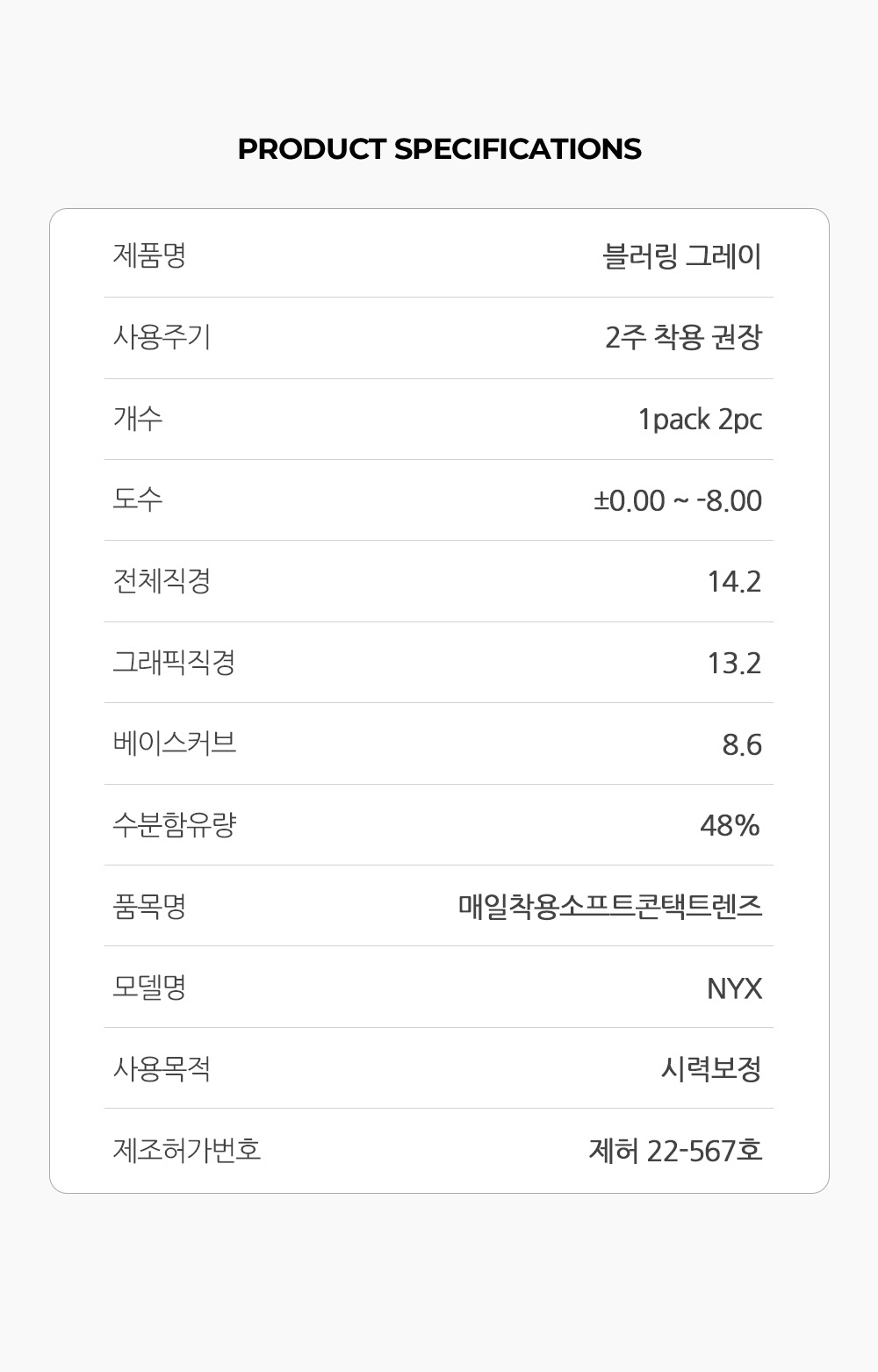Click the PRODUCT SPECIFICATIONS heading
The image size is (878, 1372).
pos(439,149)
